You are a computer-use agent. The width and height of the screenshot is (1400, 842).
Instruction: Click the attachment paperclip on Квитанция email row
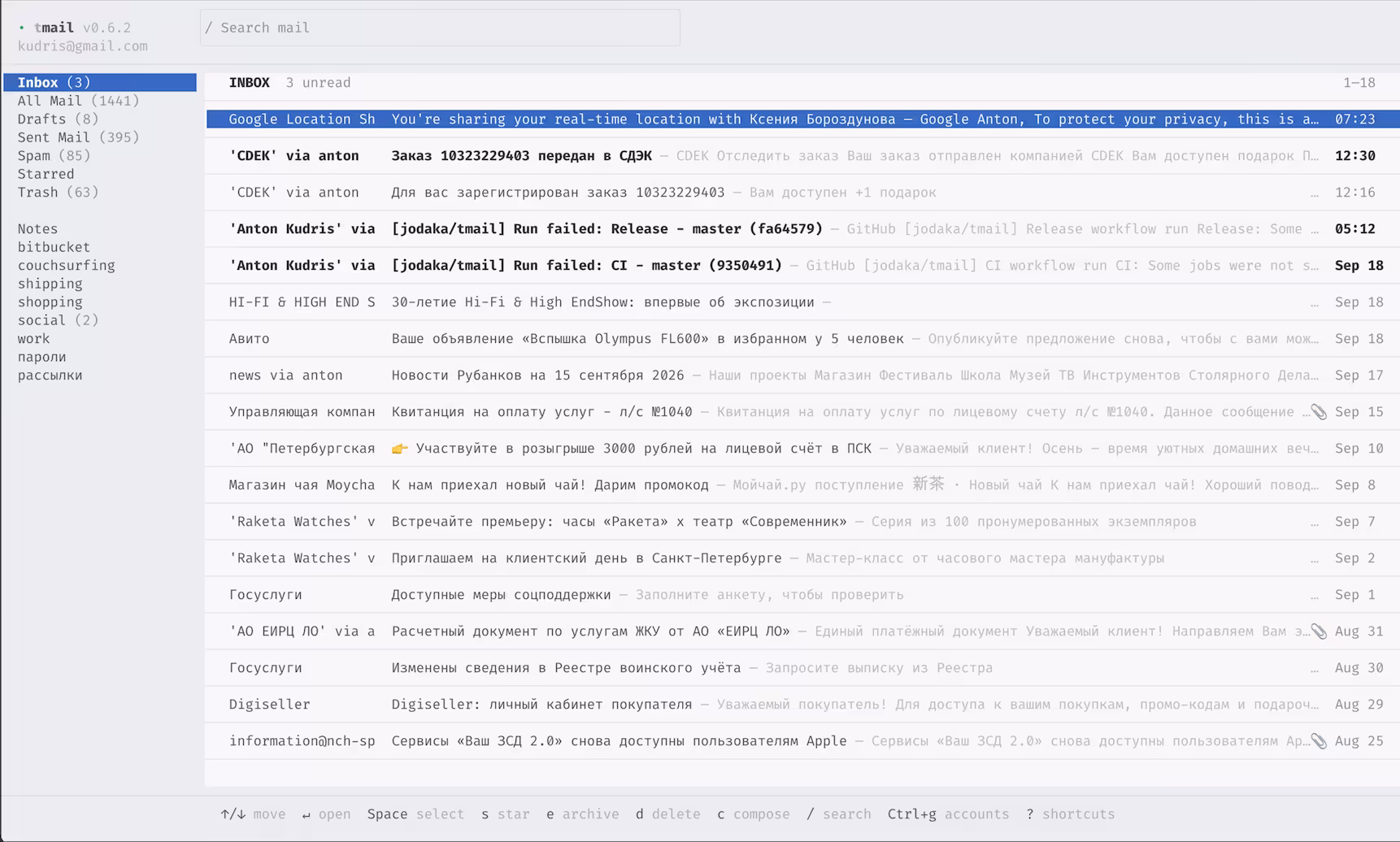pos(1319,412)
